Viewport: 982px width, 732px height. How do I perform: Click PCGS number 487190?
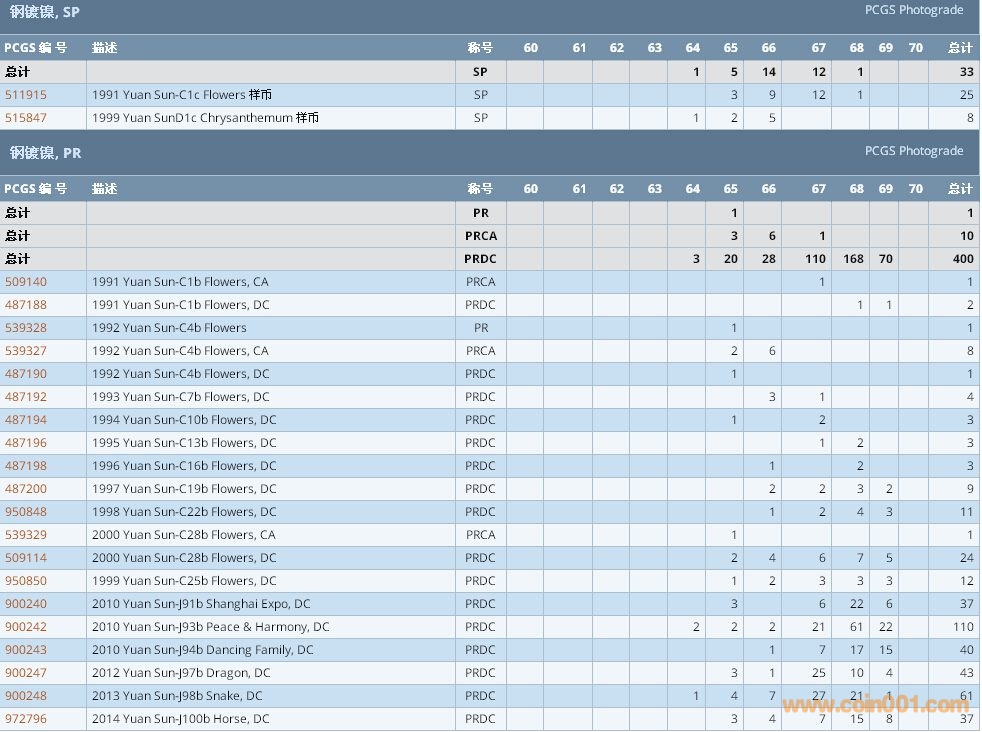tap(26, 374)
